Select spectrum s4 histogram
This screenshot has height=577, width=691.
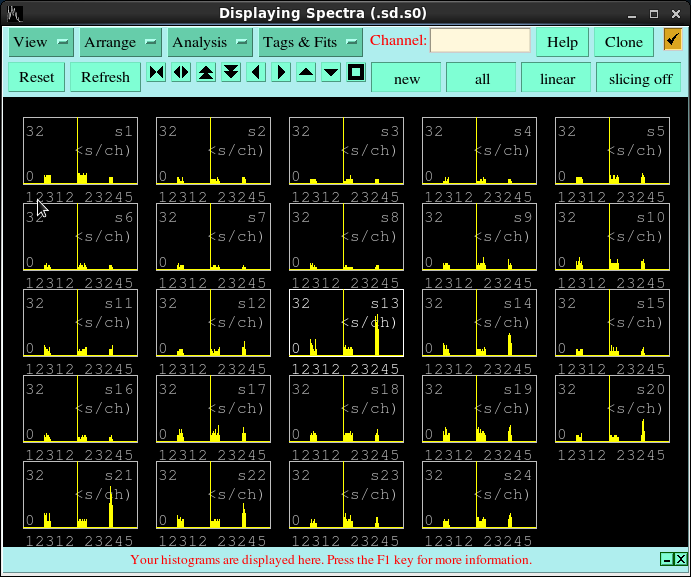coord(479,151)
